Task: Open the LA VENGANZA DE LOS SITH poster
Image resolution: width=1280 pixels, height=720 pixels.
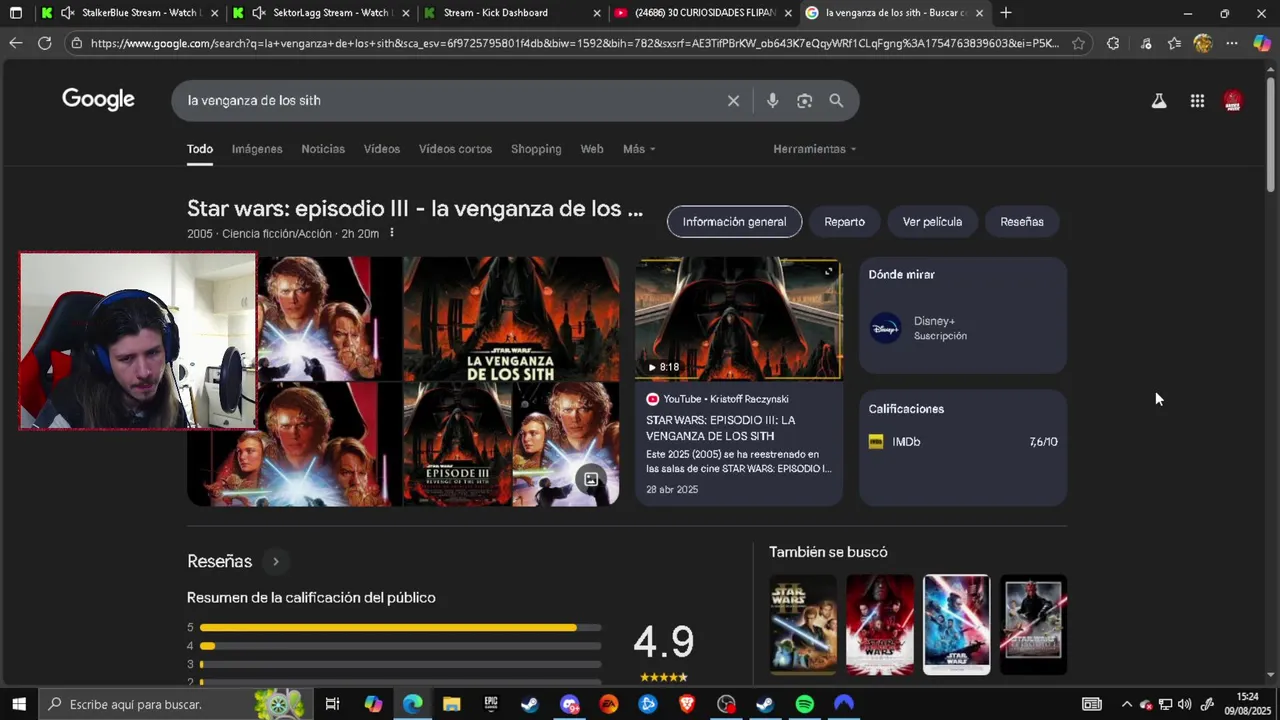Action: pos(511,320)
